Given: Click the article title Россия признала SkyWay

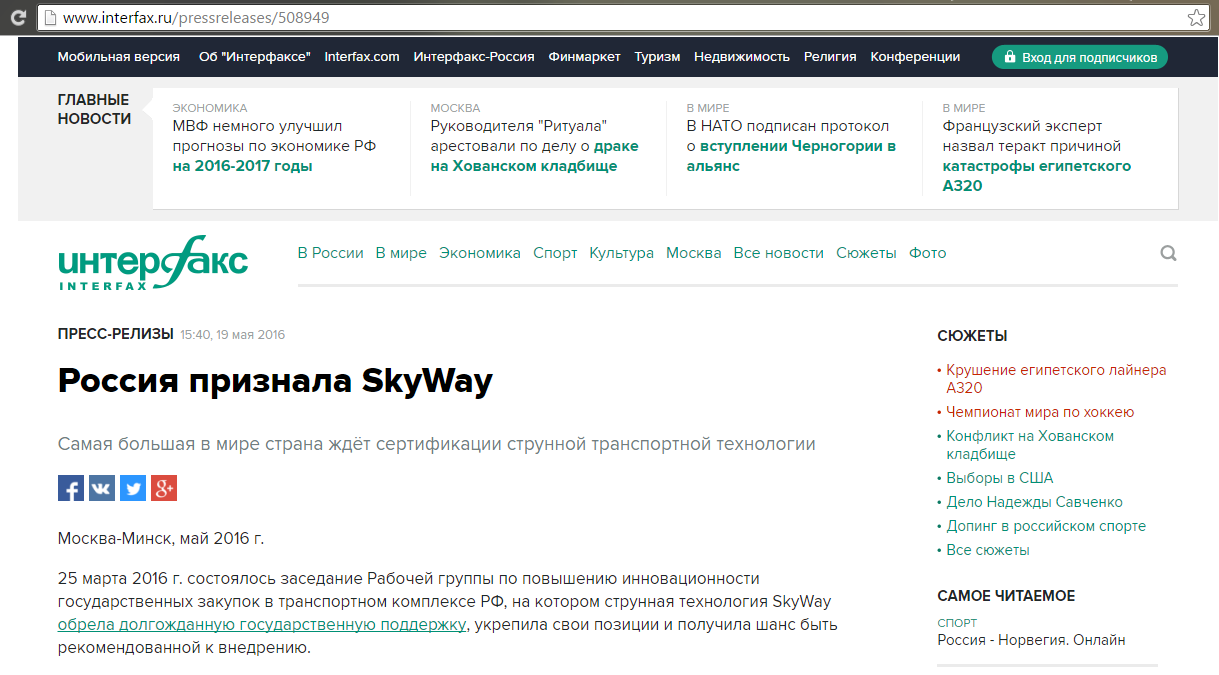Looking at the screenshot, I should pos(275,381).
